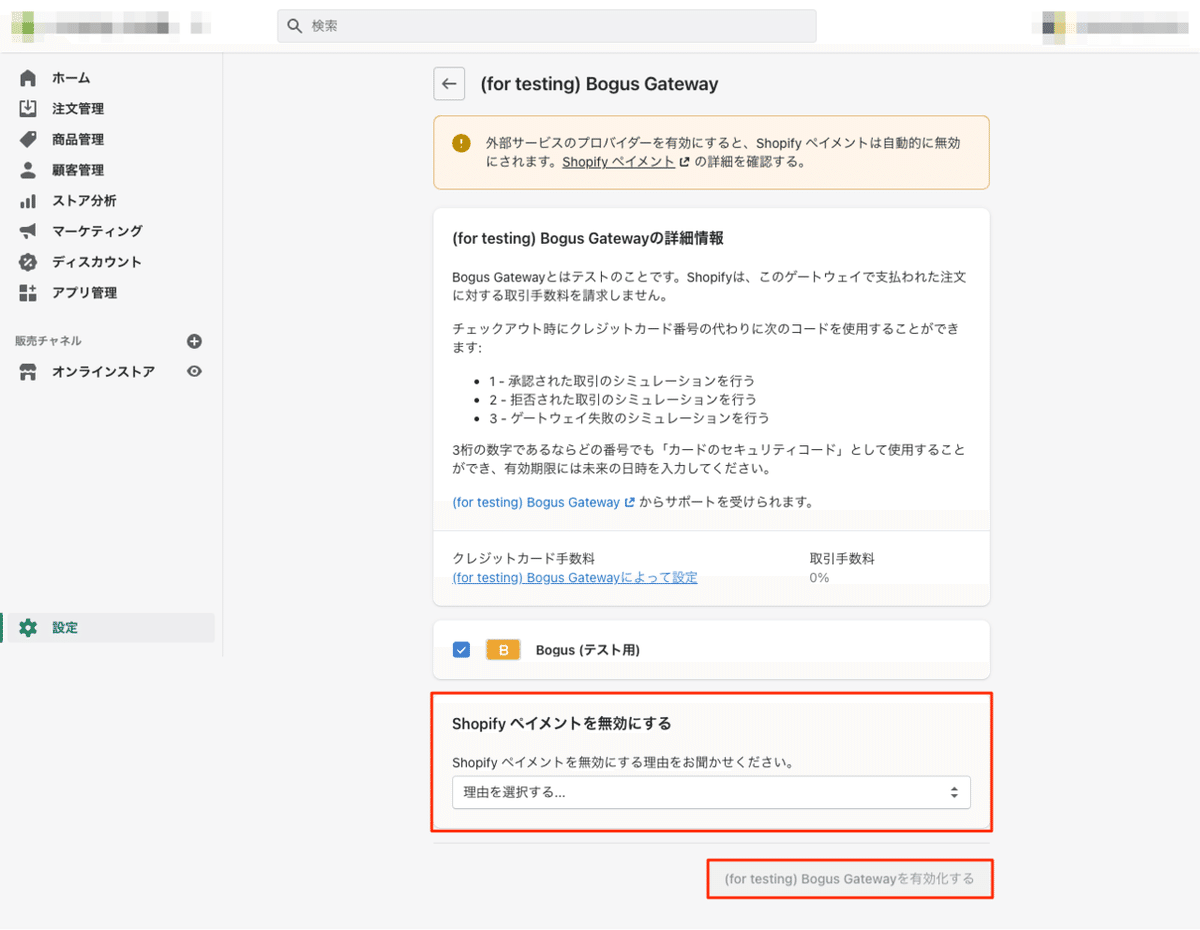This screenshot has width=1200, height=930.
Task: Open 設定 in the sidebar
Action: (65, 628)
